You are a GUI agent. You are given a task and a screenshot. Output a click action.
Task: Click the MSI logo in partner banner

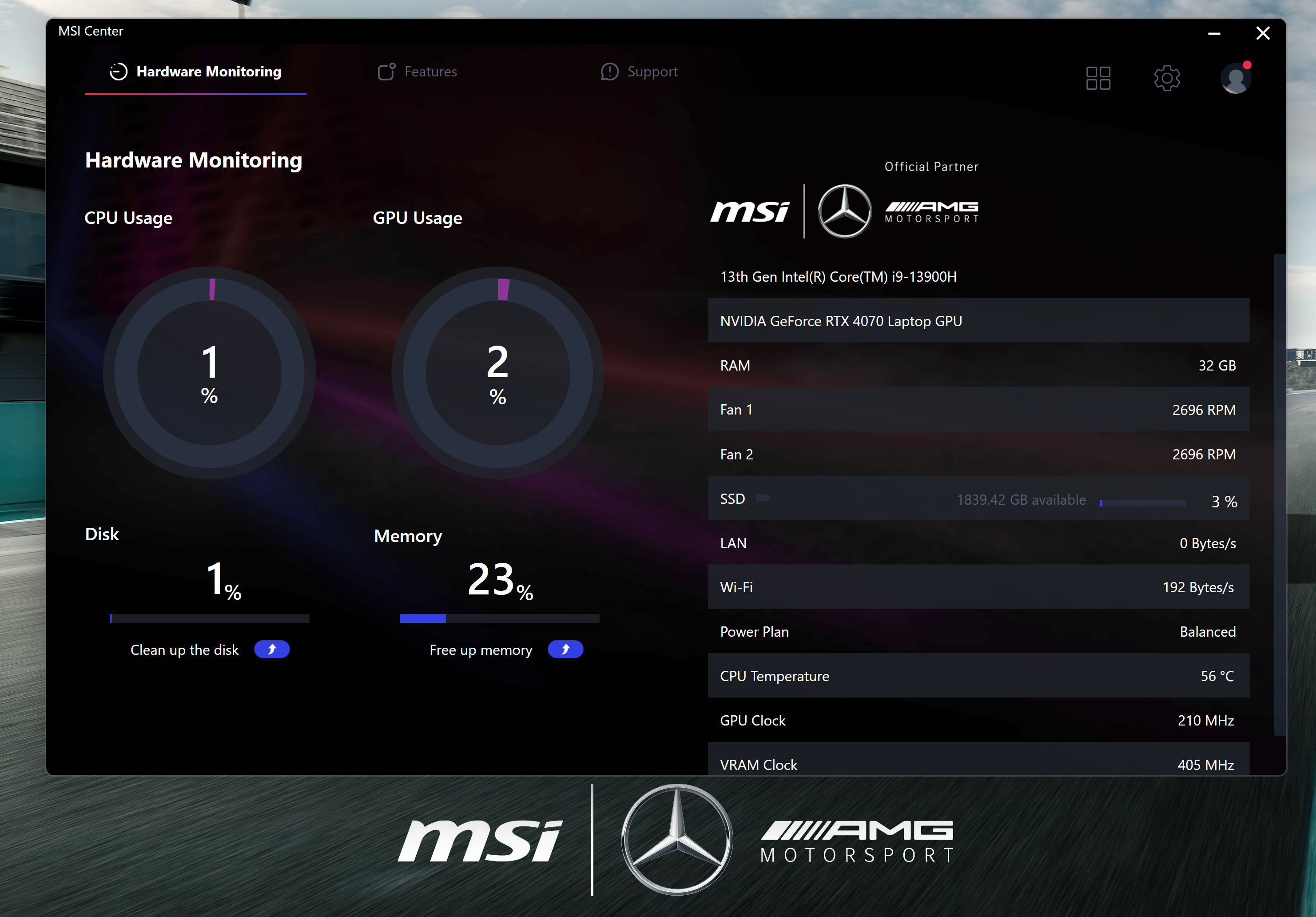(x=750, y=211)
